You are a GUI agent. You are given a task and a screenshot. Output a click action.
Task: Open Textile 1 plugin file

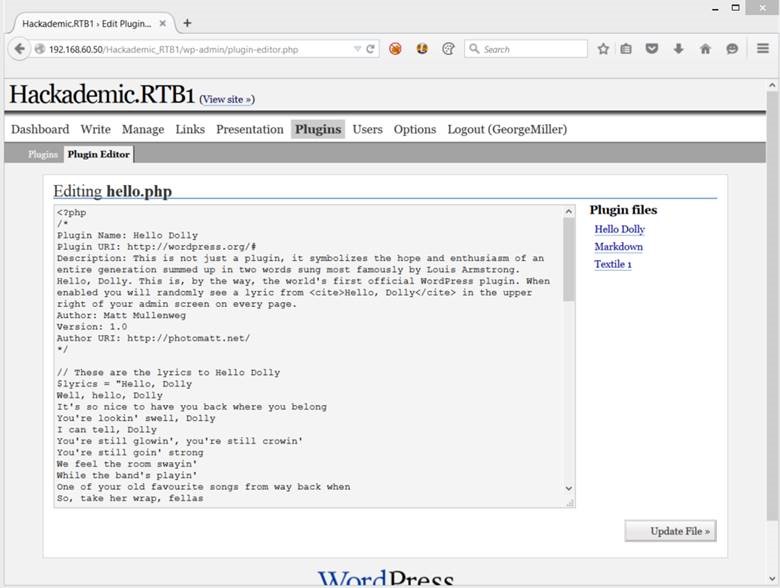tap(613, 264)
